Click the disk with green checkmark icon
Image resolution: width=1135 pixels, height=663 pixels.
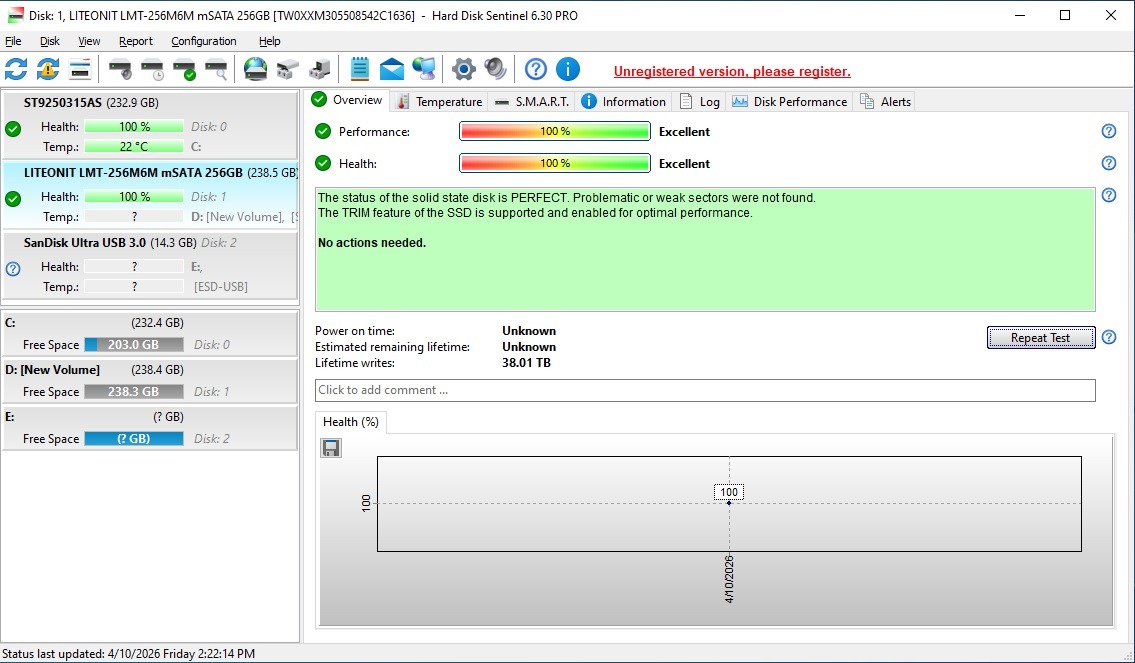pos(184,69)
